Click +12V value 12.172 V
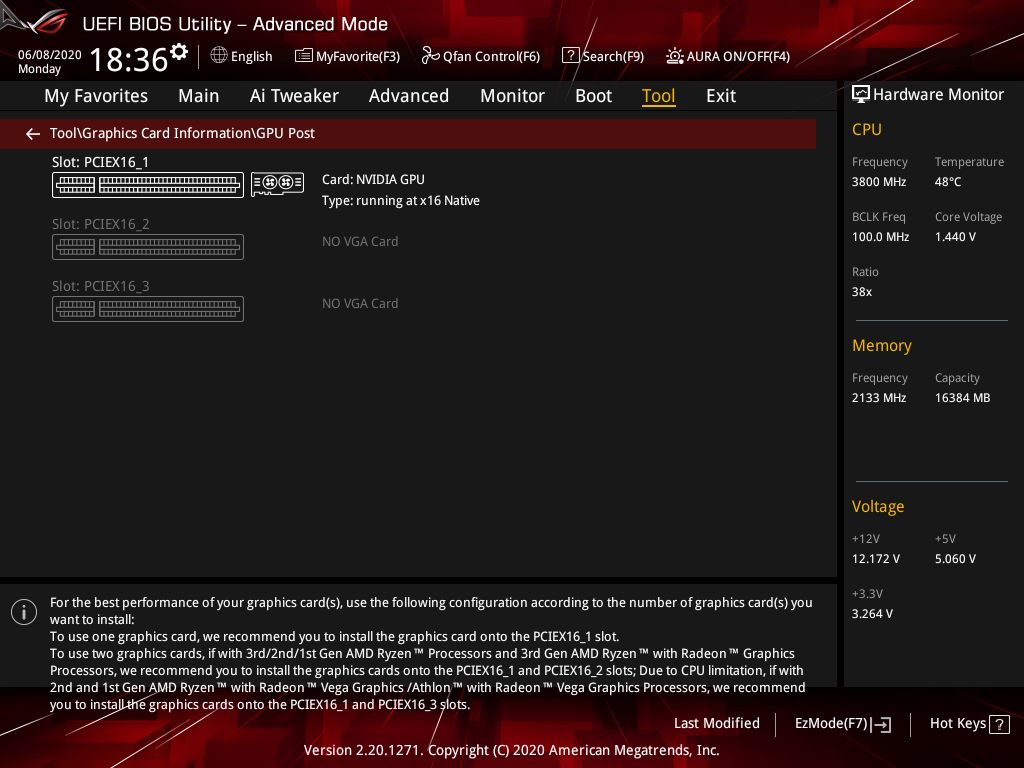1024x768 pixels. [875, 559]
